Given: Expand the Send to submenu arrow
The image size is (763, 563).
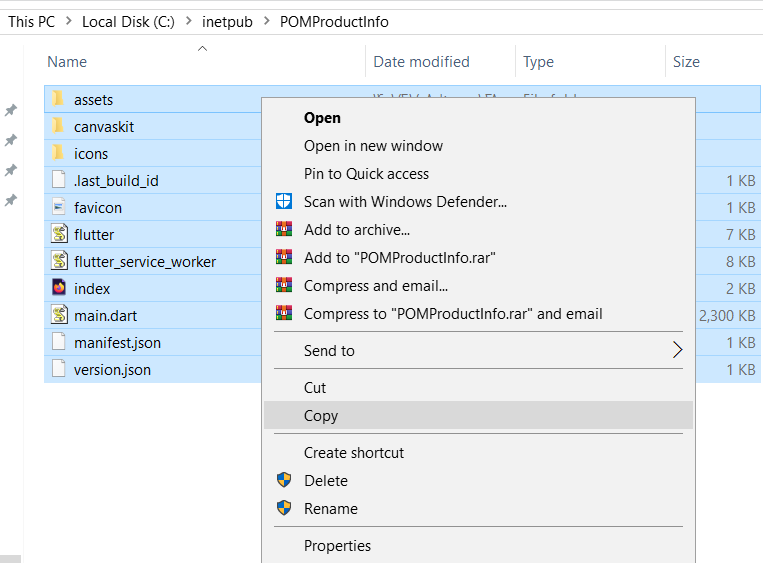Looking at the screenshot, I should tap(677, 350).
